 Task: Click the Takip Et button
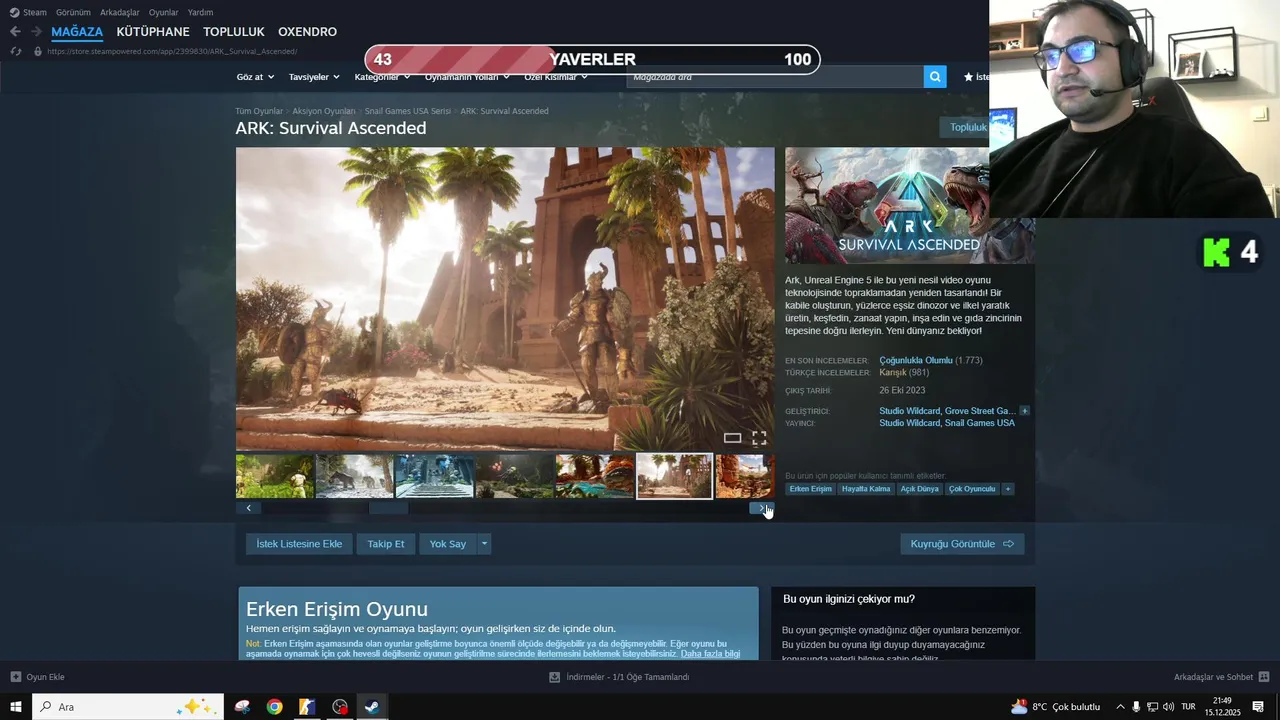[x=386, y=544]
